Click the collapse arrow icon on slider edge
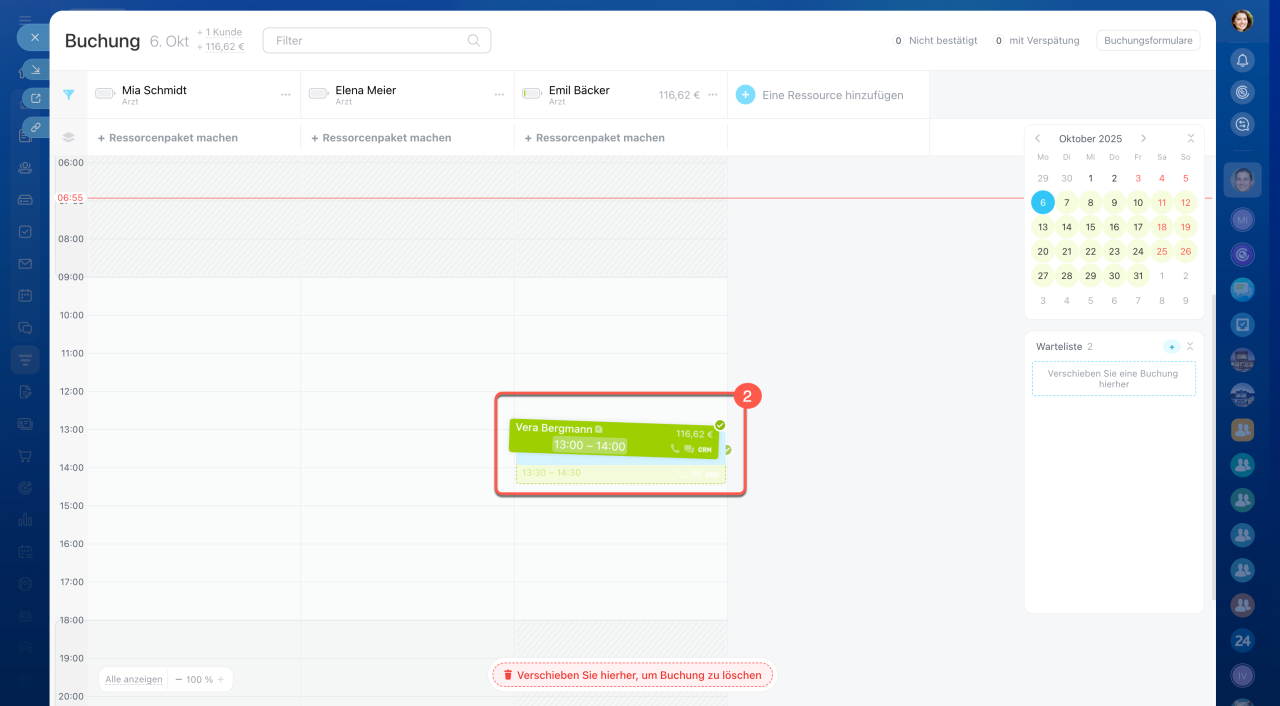 click(36, 69)
